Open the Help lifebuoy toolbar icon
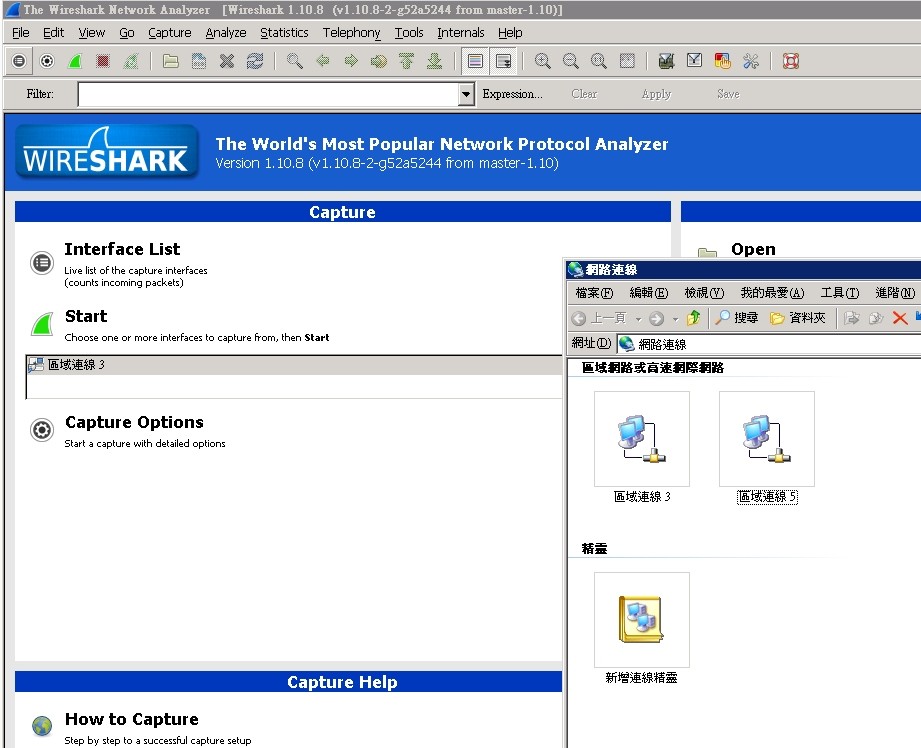This screenshot has width=921, height=748. click(791, 61)
